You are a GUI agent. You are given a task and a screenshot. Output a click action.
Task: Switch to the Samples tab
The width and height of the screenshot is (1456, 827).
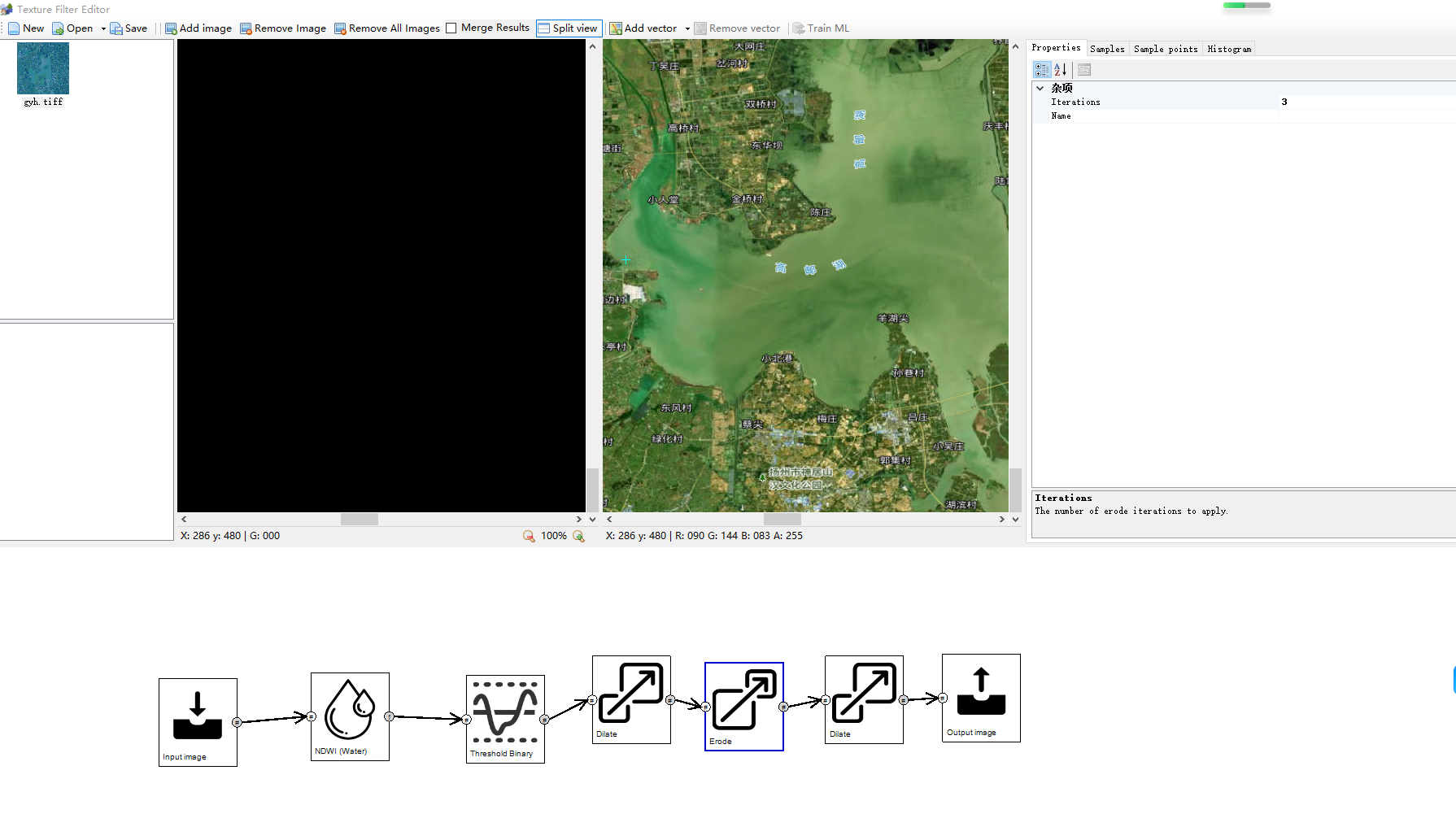point(1107,49)
